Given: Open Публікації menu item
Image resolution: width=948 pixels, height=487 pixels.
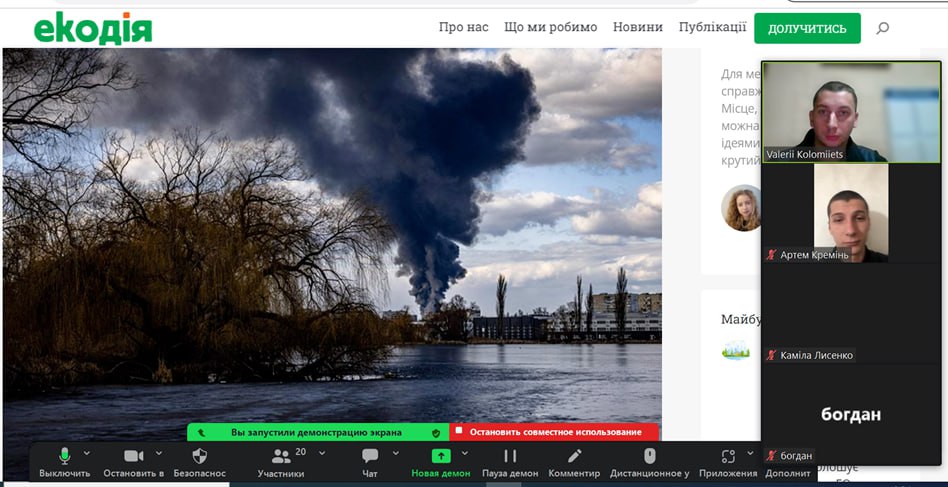Looking at the screenshot, I should pyautogui.click(x=712, y=27).
